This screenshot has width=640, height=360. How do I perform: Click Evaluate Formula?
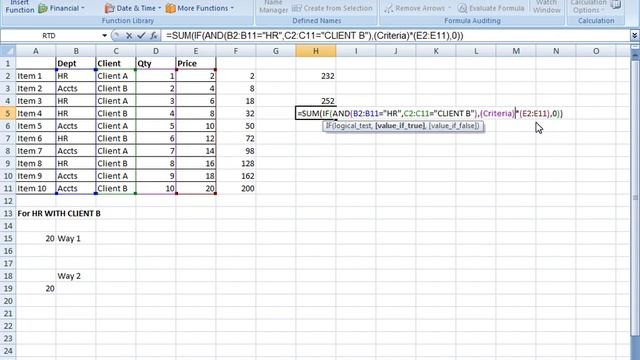(x=491, y=8)
